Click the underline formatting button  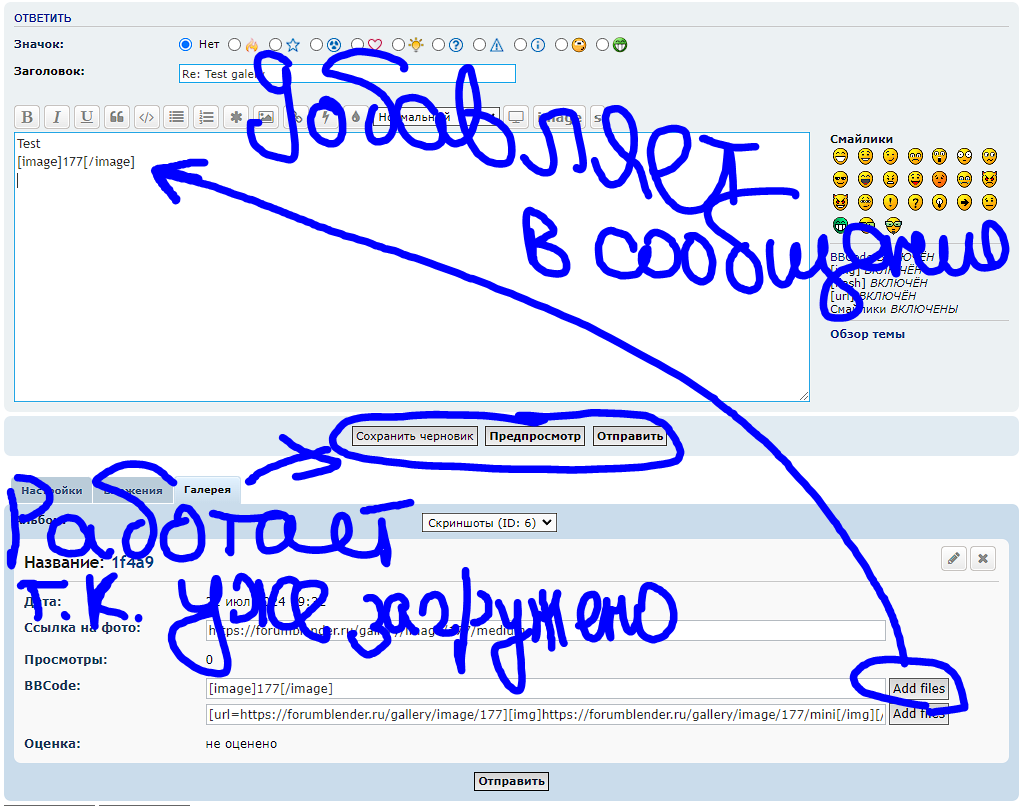(x=87, y=117)
